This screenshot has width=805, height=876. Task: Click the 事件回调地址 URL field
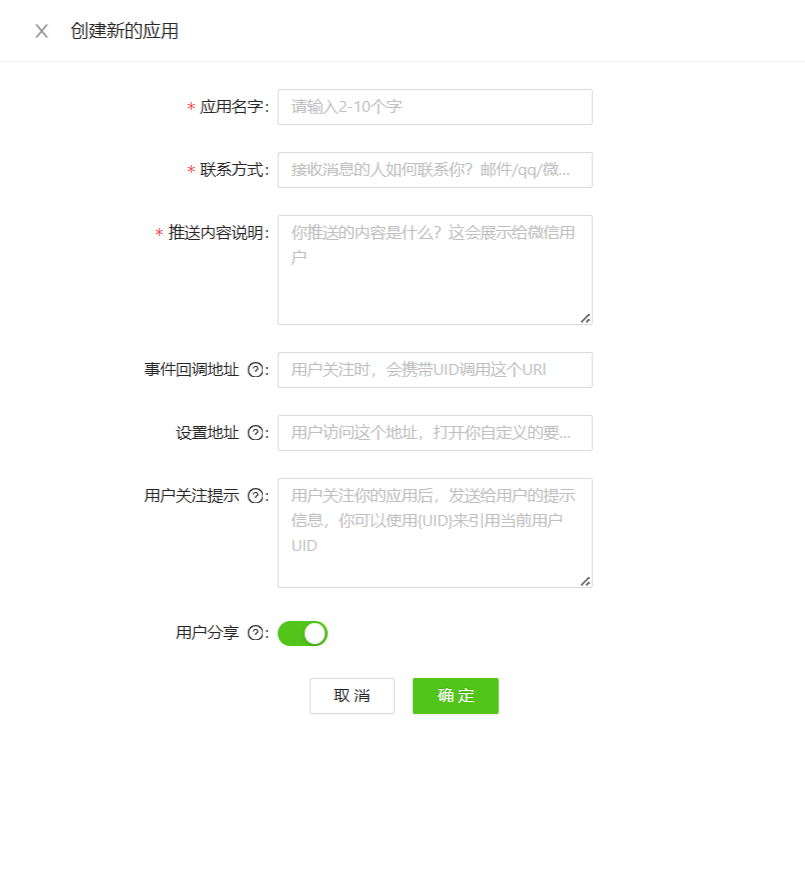tap(435, 370)
